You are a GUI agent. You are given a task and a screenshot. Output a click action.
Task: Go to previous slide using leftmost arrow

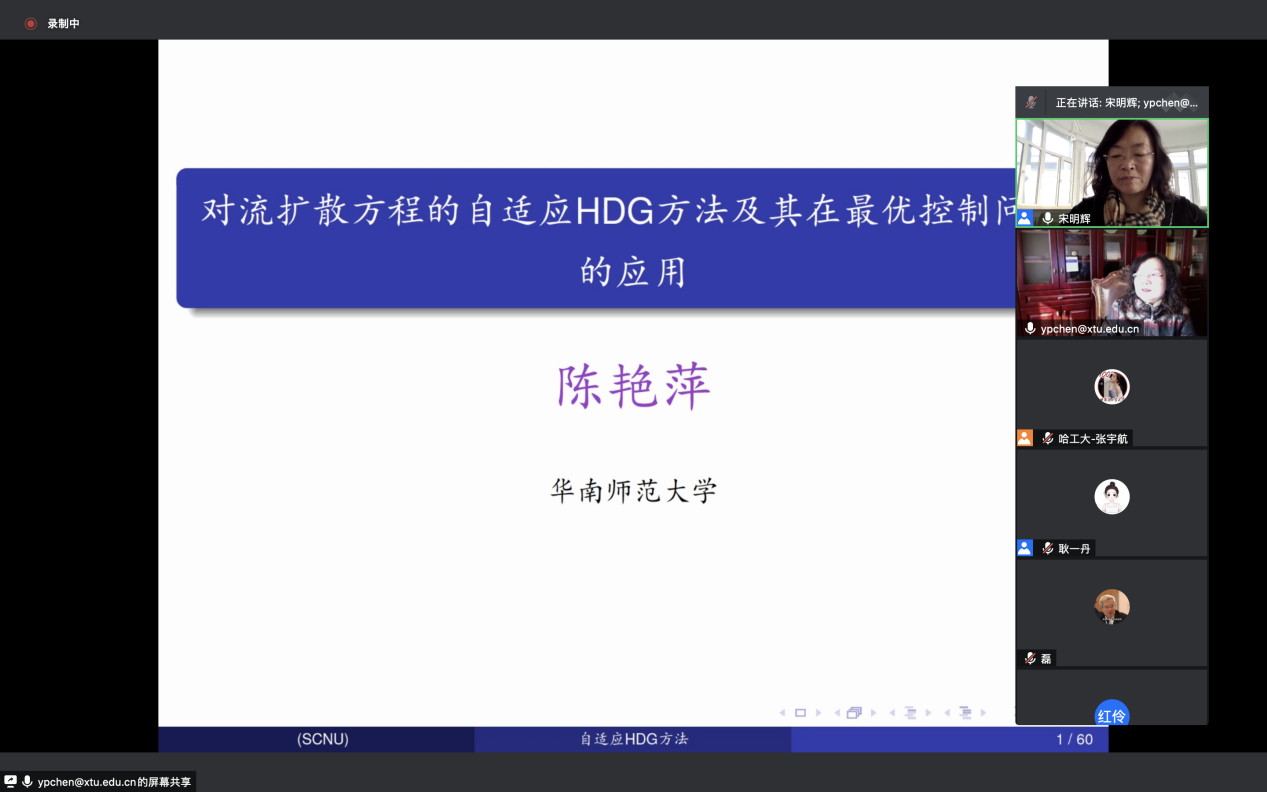(782, 713)
